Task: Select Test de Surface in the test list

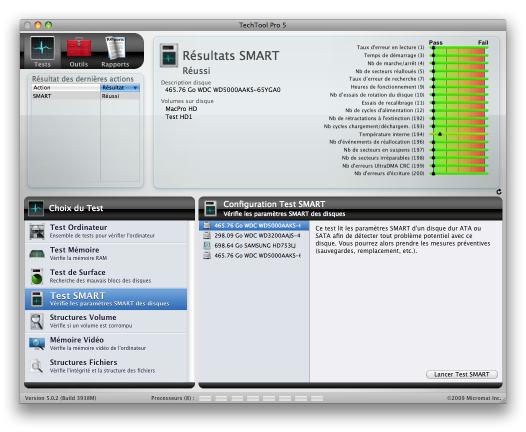Action: pyautogui.click(x=106, y=276)
